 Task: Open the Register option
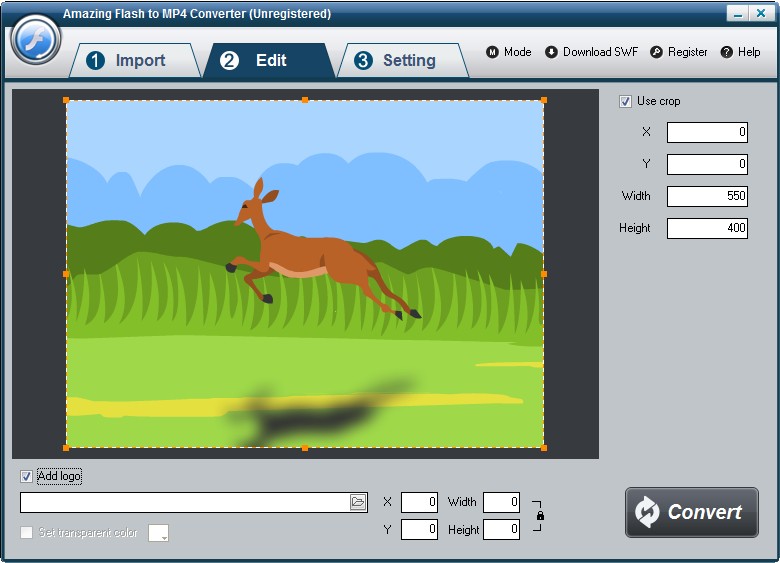[x=679, y=52]
